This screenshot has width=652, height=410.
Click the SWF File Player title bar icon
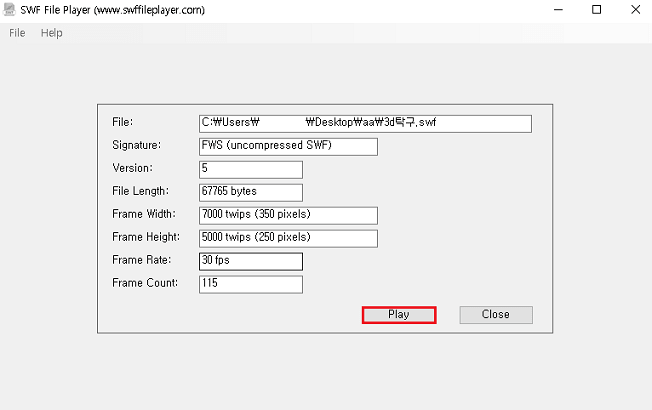point(9,10)
